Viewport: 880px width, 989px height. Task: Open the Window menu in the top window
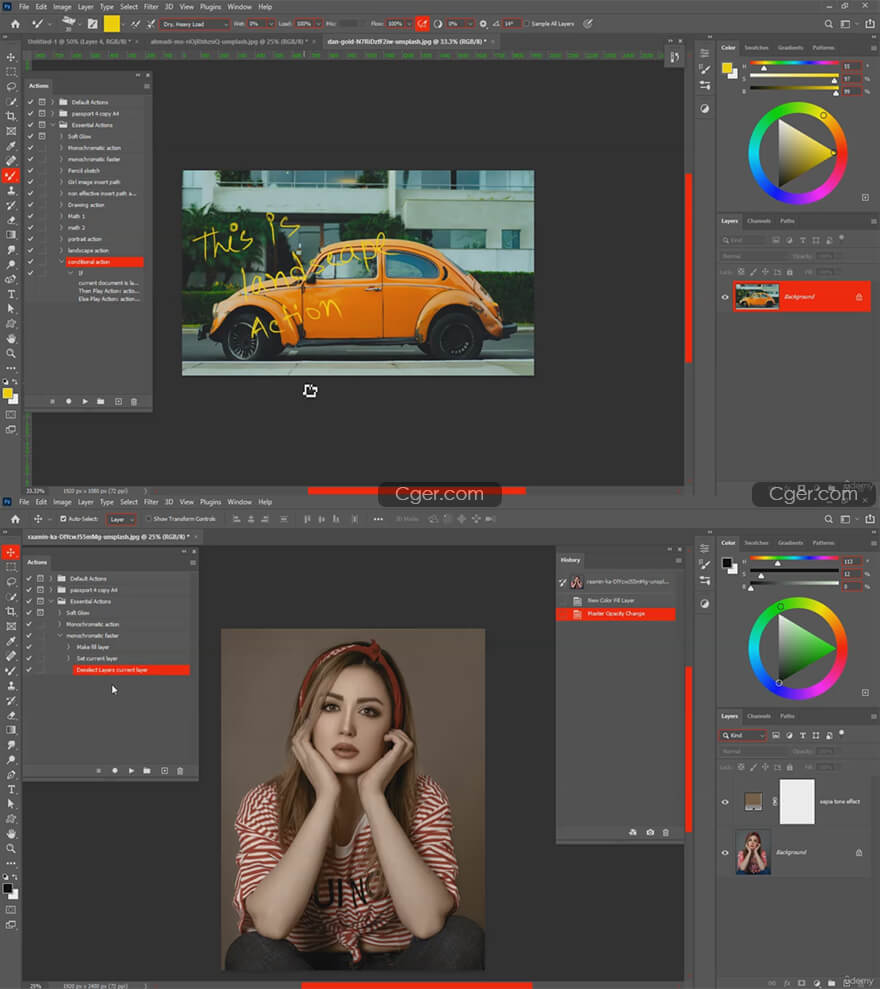click(239, 7)
